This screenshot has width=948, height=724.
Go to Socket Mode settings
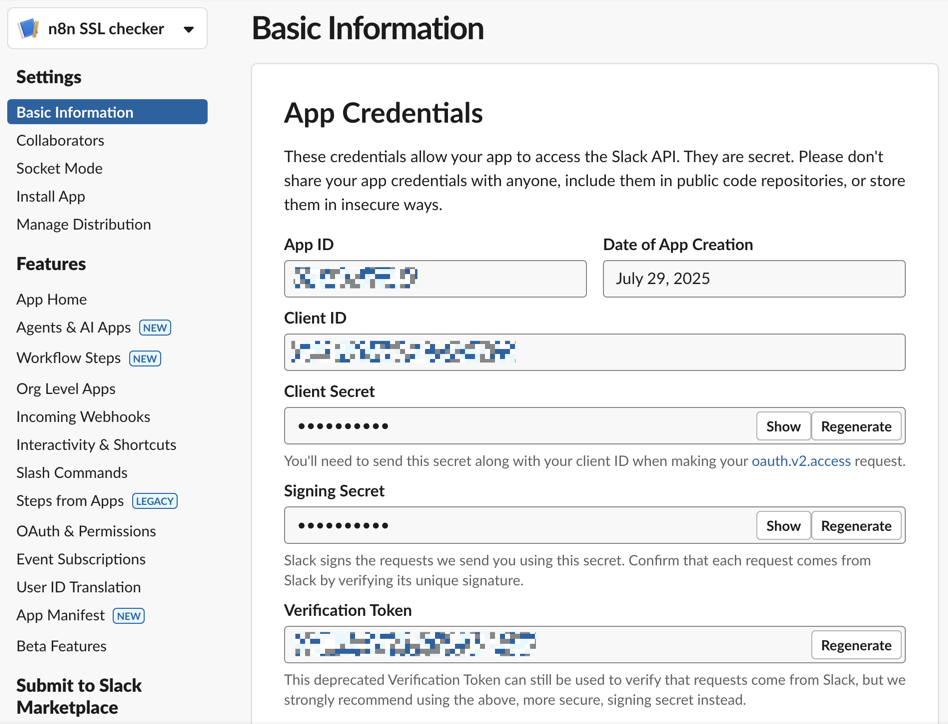[59, 168]
